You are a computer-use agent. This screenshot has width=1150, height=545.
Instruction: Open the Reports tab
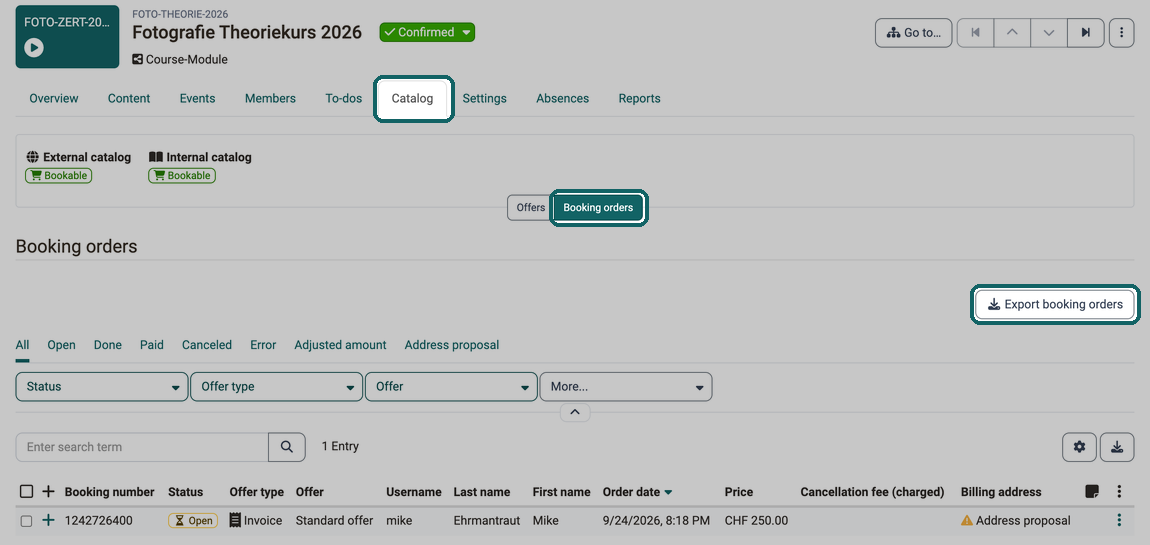tap(640, 98)
